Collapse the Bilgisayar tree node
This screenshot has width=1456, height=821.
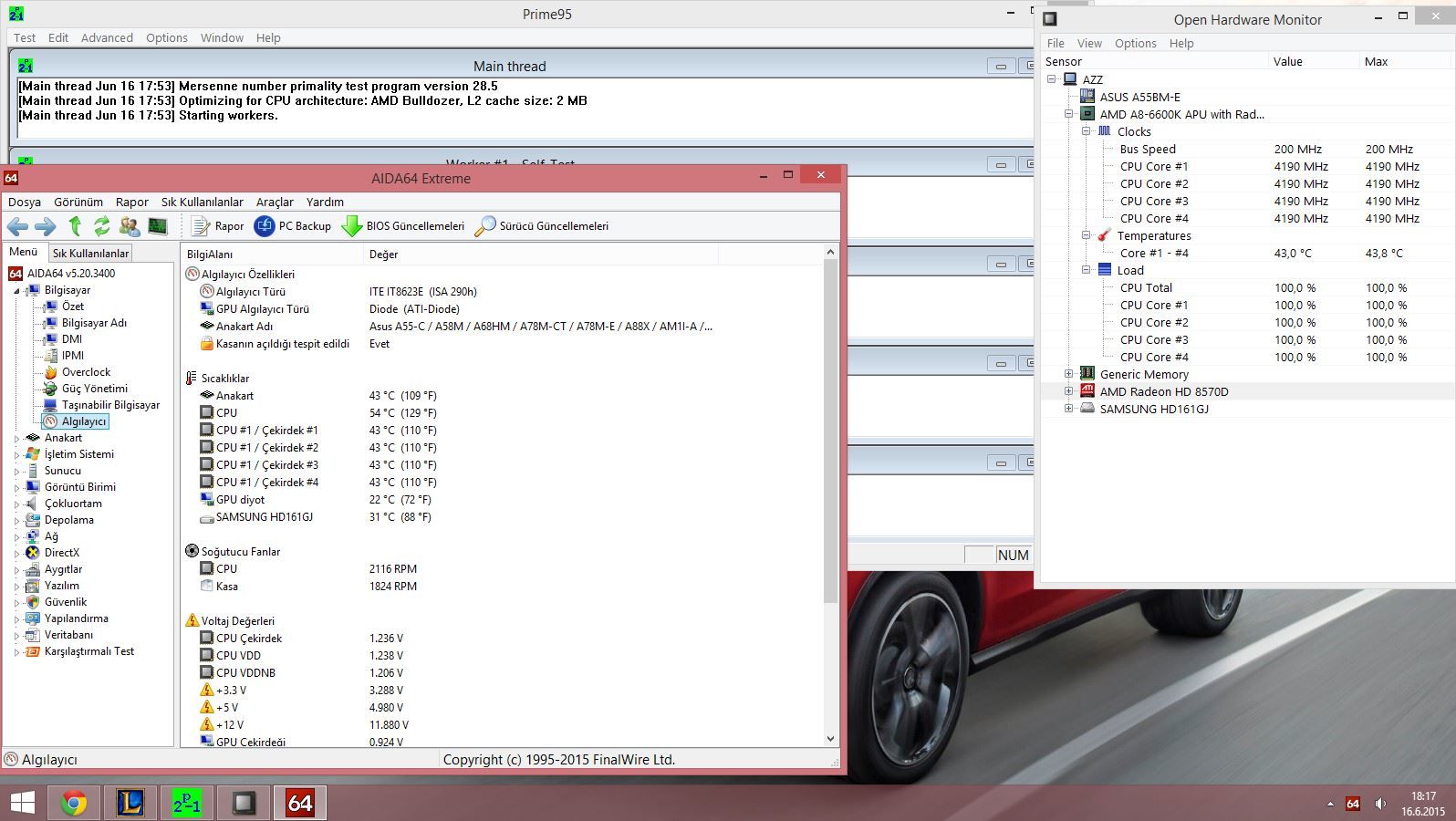pos(16,291)
